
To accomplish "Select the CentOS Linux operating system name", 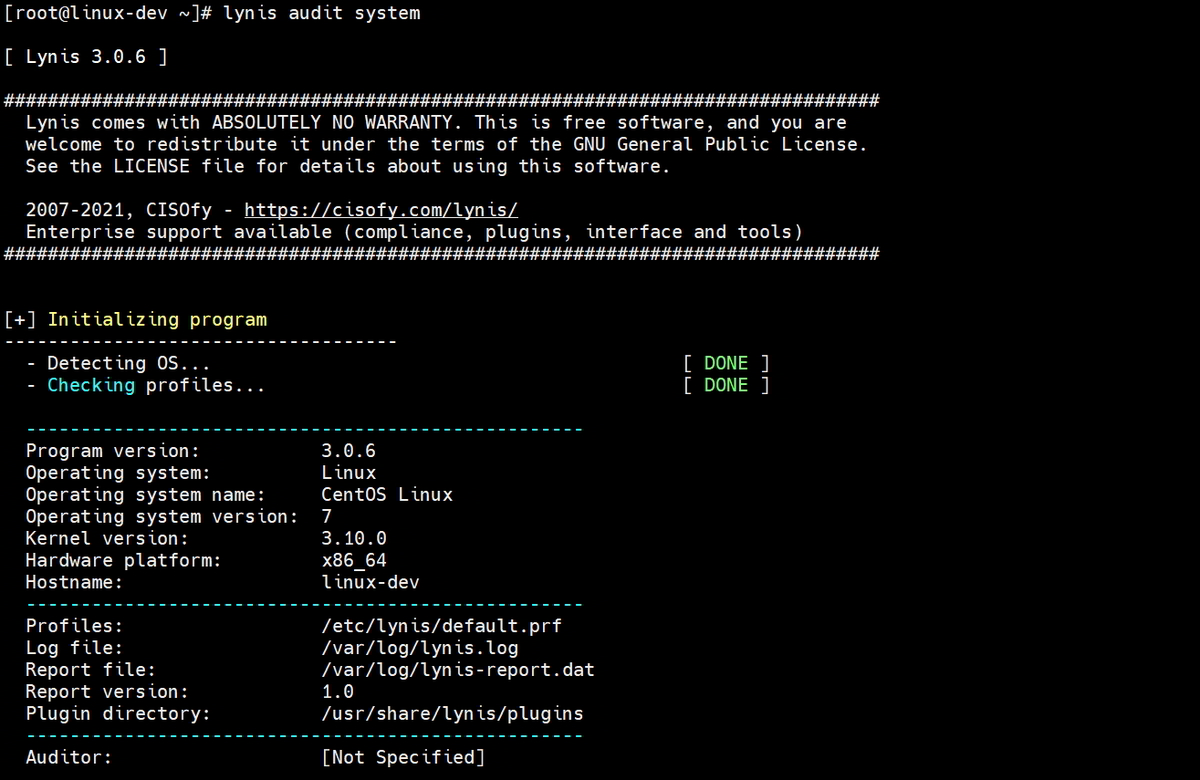I will 386,494.
